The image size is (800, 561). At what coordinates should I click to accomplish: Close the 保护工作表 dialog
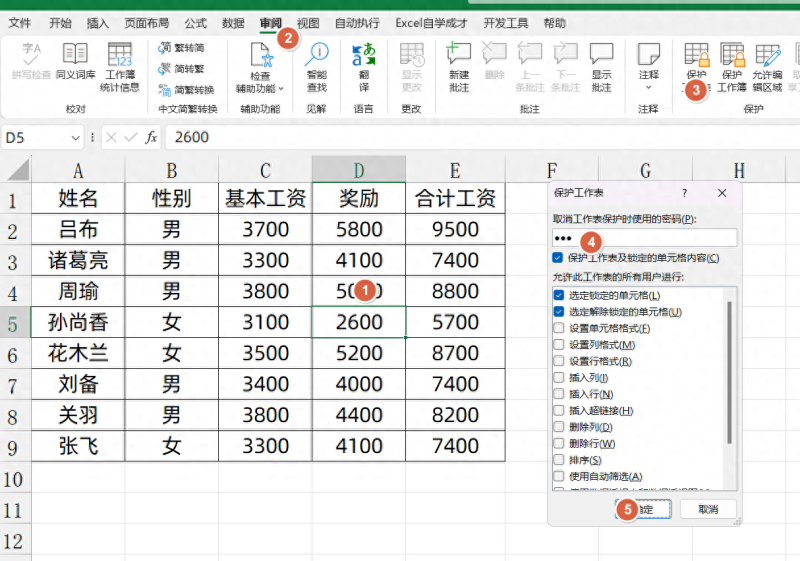[x=722, y=193]
